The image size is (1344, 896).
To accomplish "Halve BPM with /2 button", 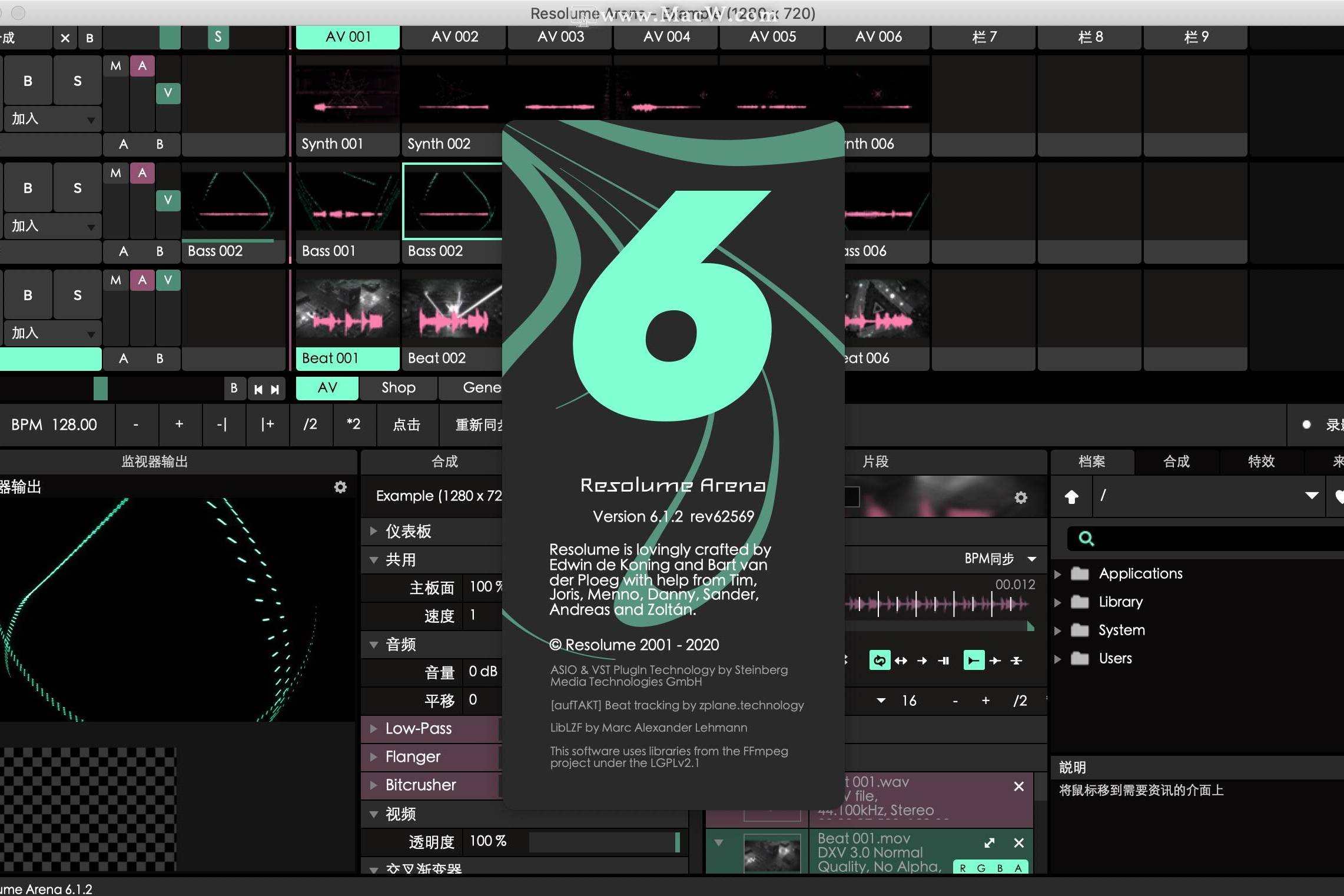I will (310, 424).
